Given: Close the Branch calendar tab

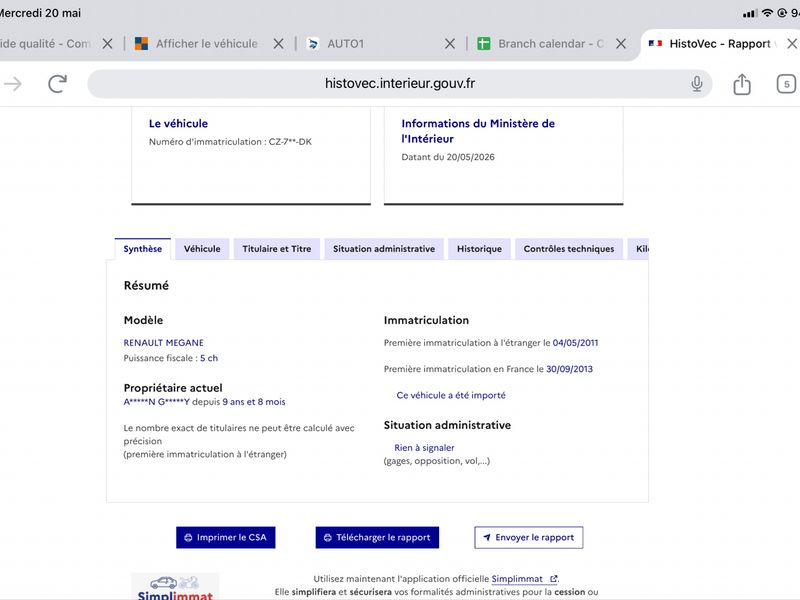Looking at the screenshot, I should point(621,44).
